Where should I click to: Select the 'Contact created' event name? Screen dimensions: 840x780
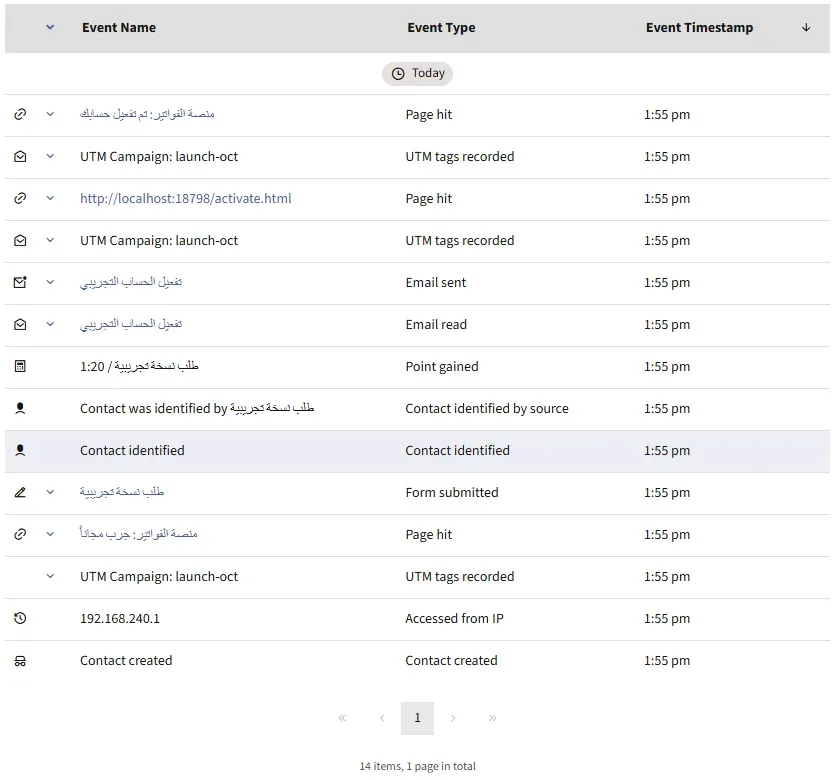coord(126,661)
